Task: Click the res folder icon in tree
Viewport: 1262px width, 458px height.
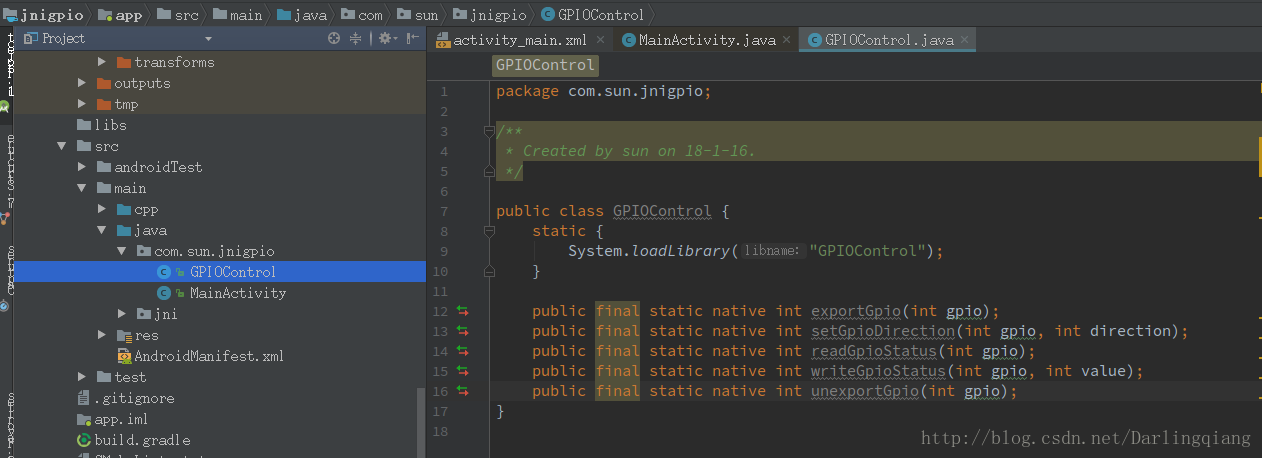Action: 125,335
